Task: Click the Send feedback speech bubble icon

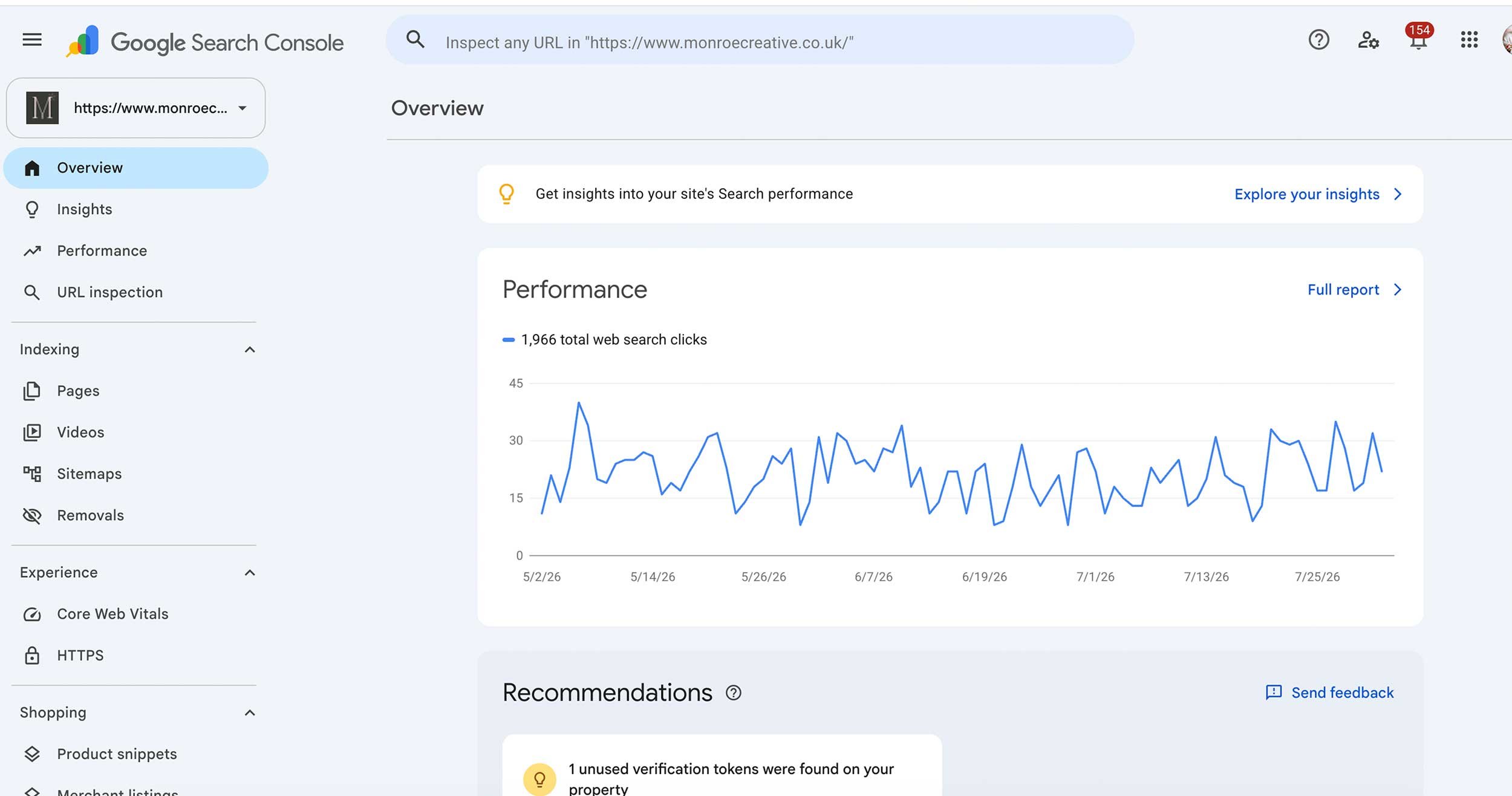Action: 1274,693
